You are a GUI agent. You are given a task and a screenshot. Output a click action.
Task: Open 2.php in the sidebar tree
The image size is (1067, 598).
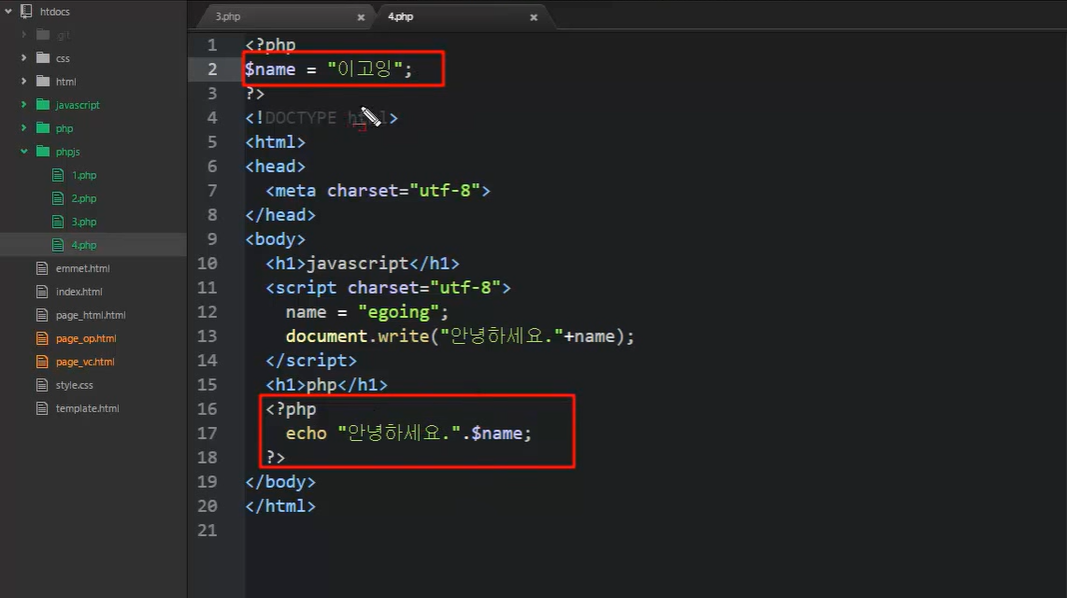coord(84,199)
